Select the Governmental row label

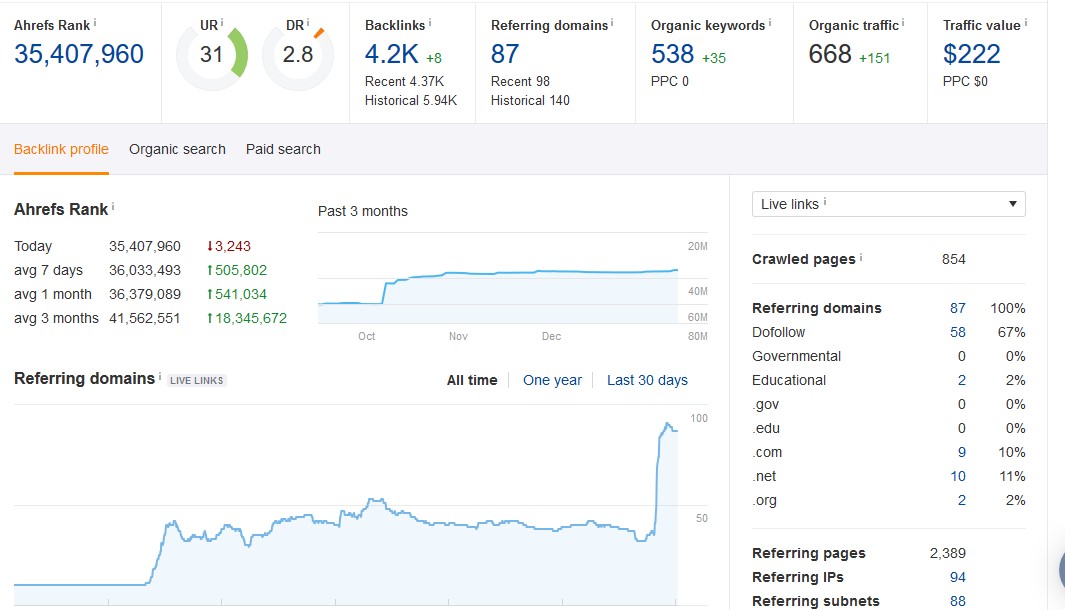click(x=796, y=357)
